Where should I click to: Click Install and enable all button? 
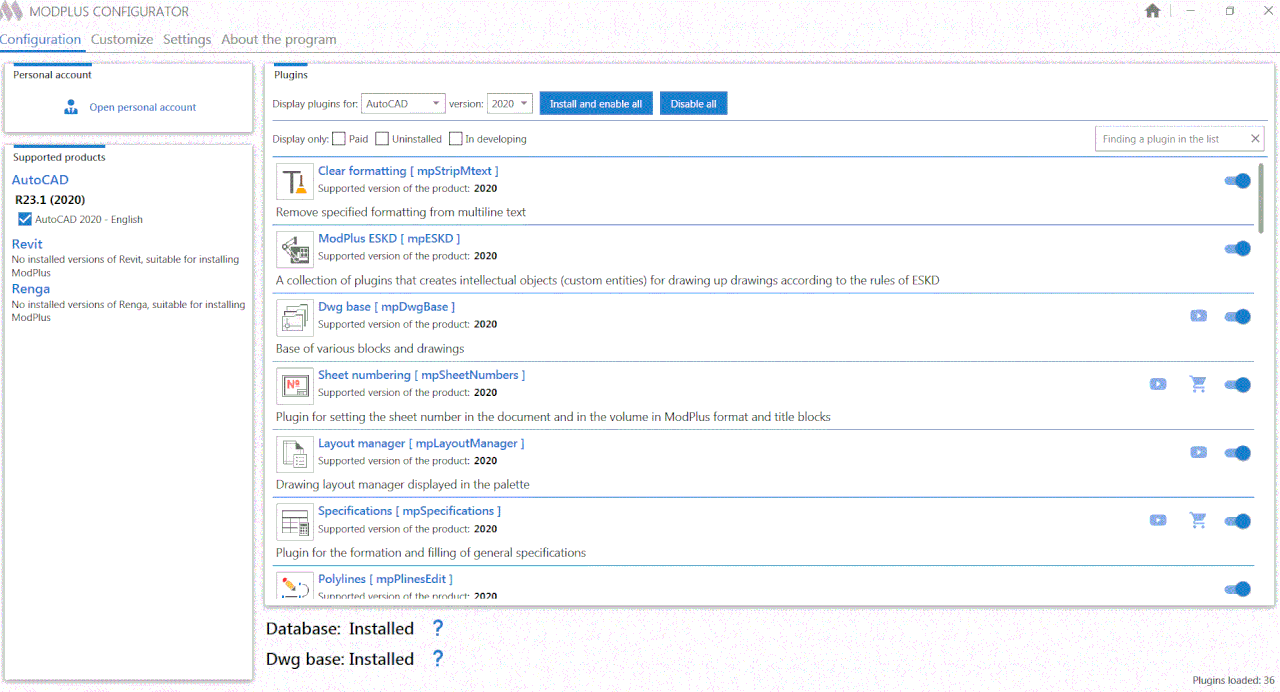point(596,103)
